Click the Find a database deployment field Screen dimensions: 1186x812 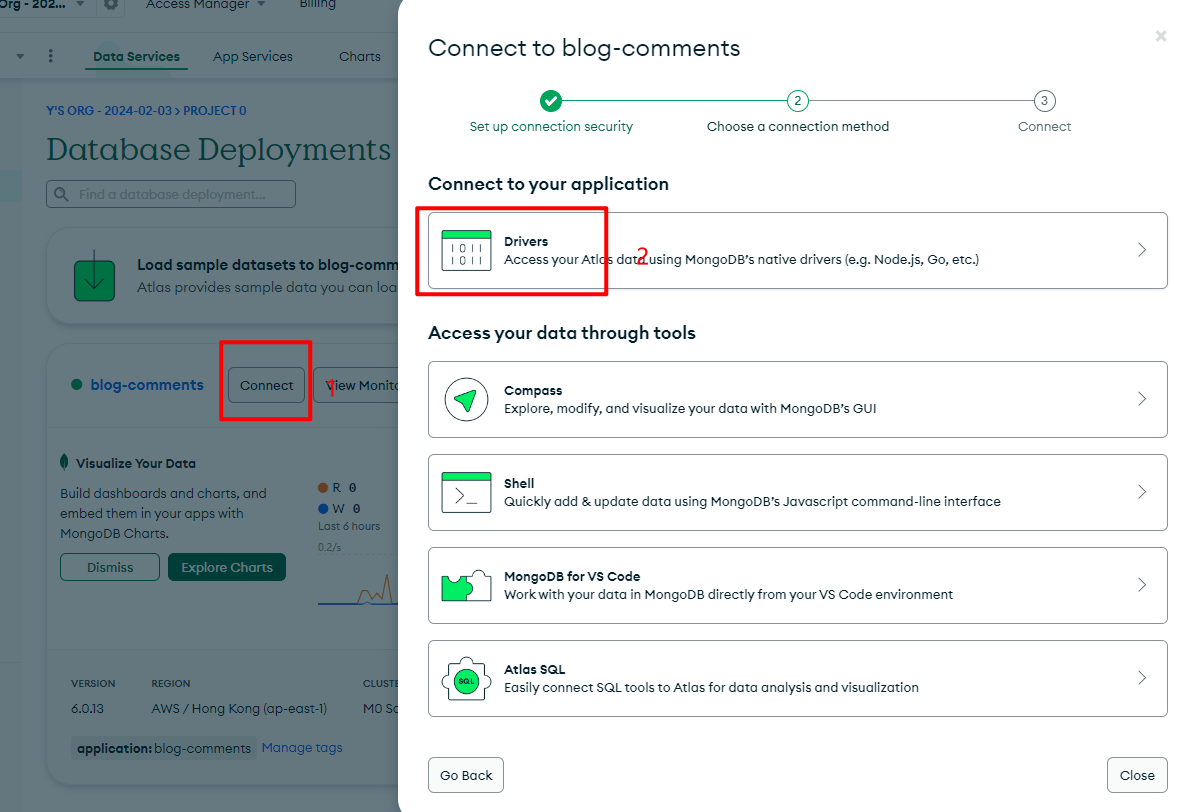click(171, 194)
